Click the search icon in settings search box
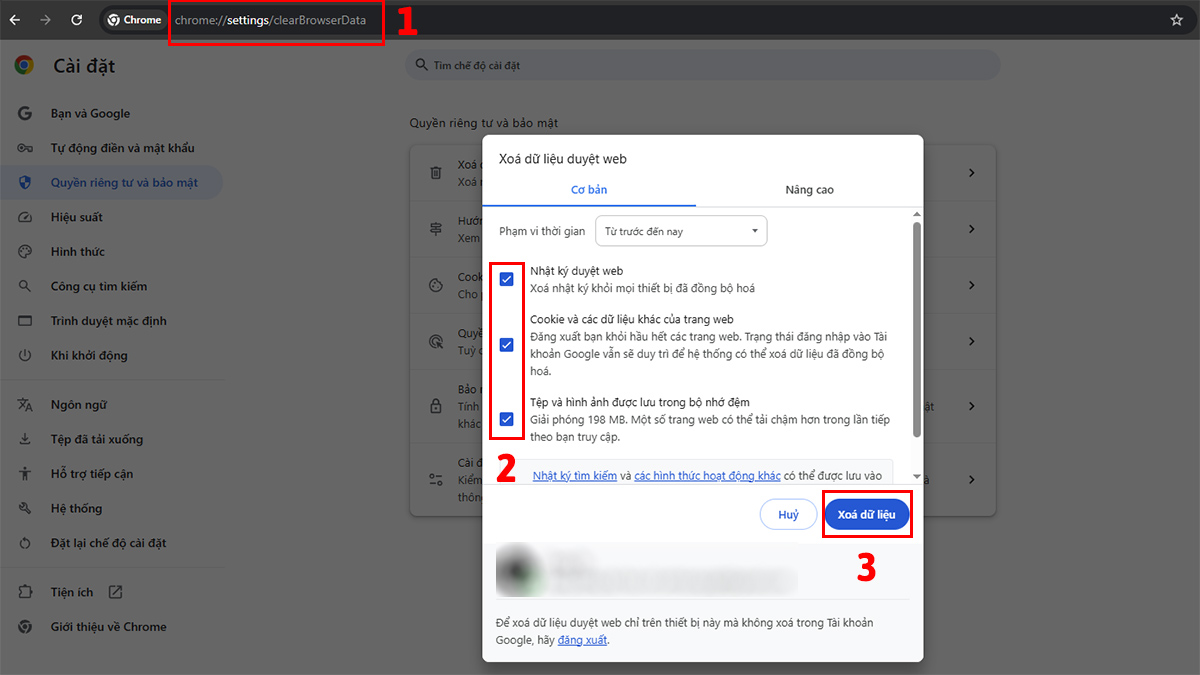This screenshot has height=675, width=1200. 421,65
